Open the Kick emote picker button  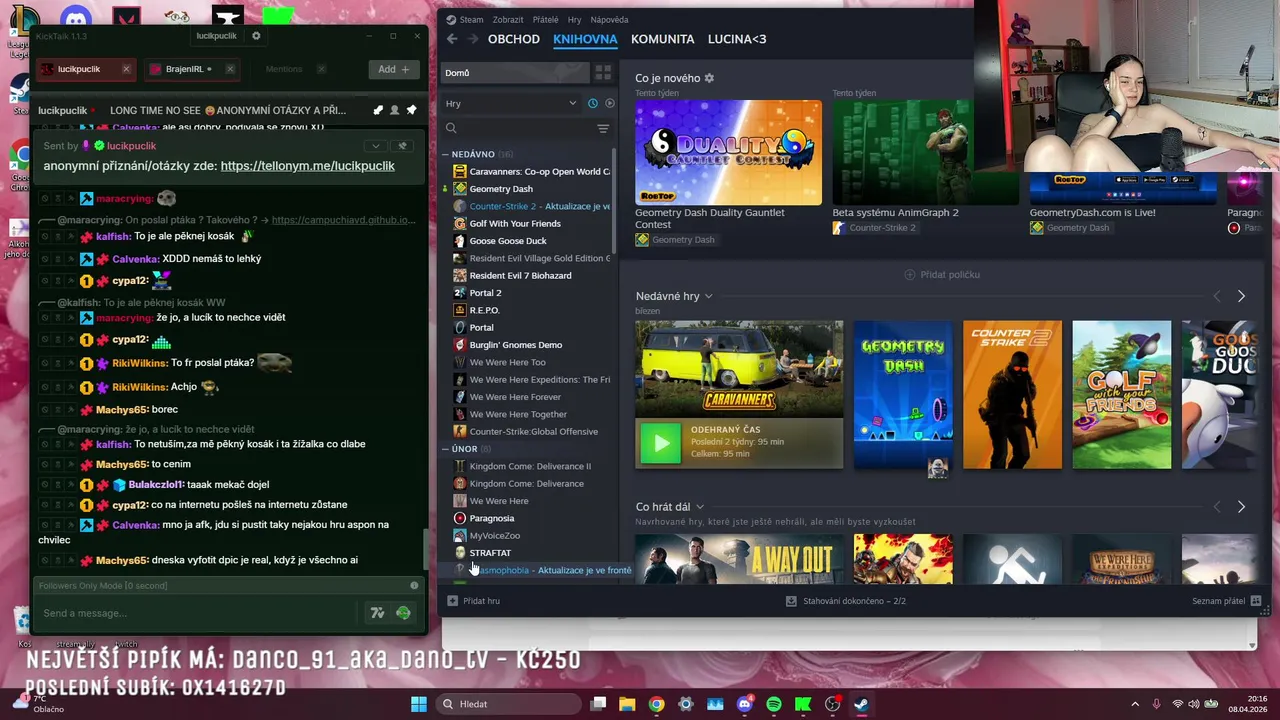tap(403, 613)
